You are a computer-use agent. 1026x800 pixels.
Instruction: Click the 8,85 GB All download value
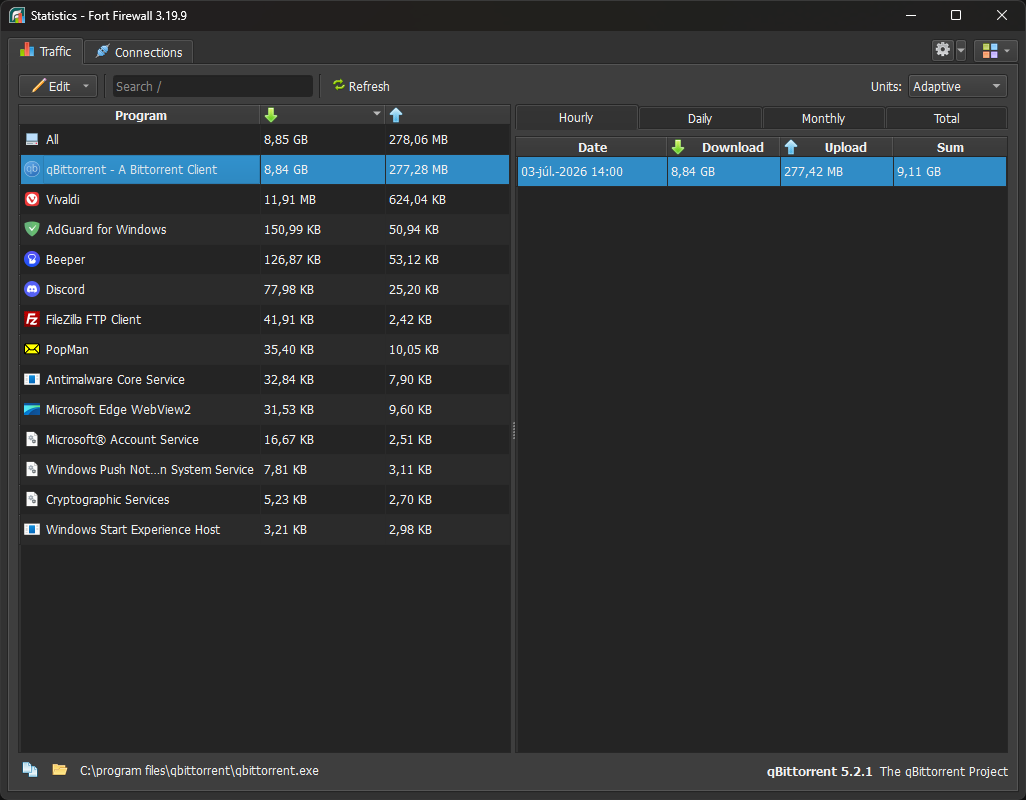coord(286,139)
